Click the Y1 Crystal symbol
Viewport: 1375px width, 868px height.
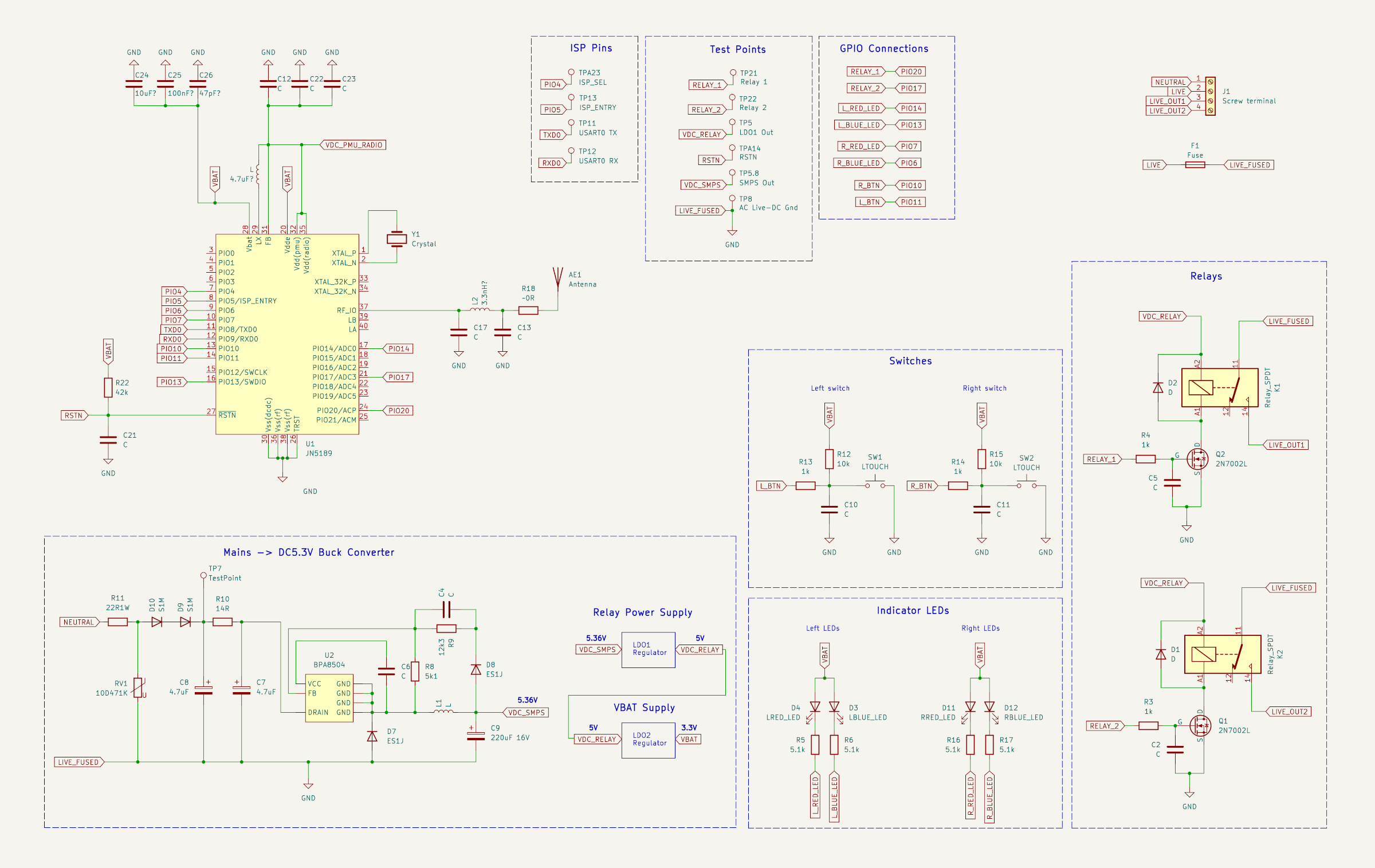point(396,238)
